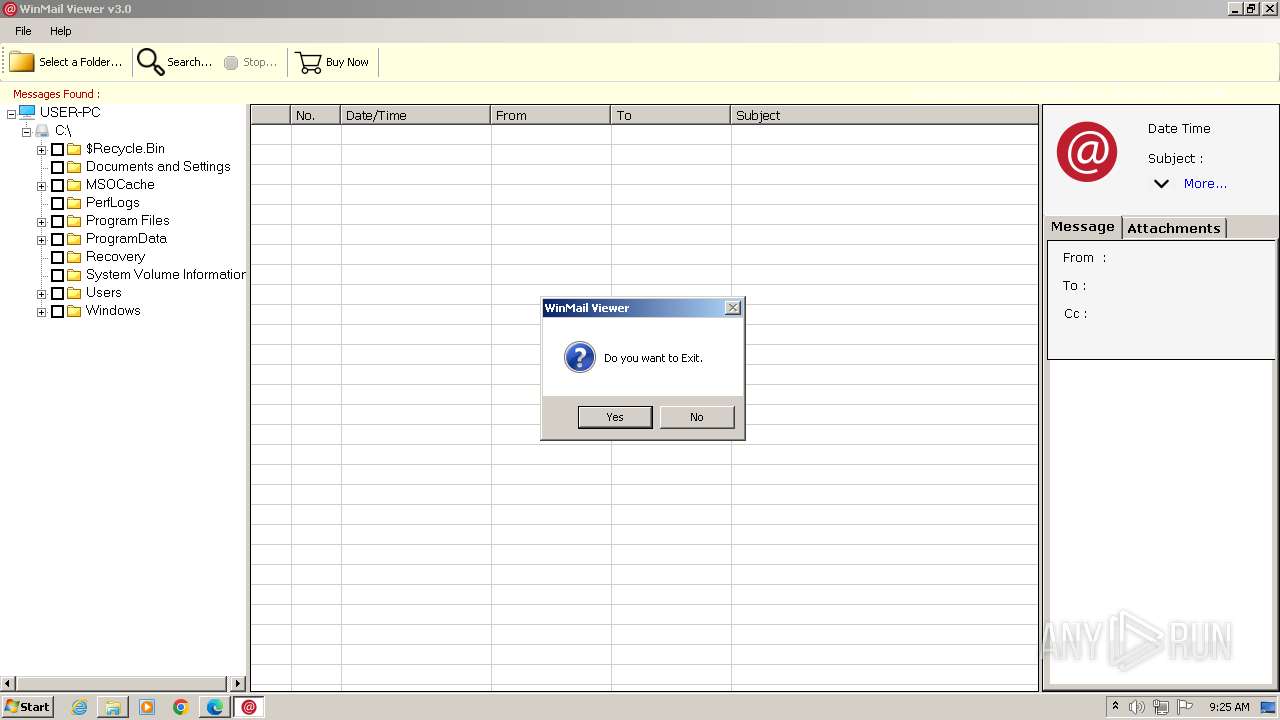Sort by the From column header
Screen dimensions: 1280x720
(550, 115)
